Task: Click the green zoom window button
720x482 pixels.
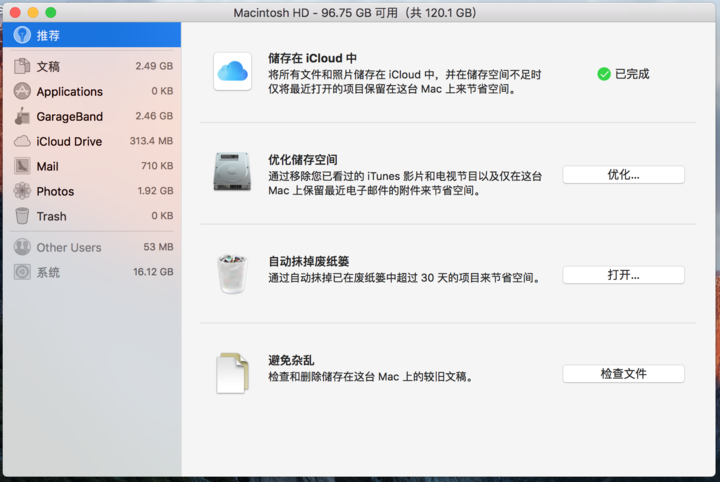Action: click(51, 12)
